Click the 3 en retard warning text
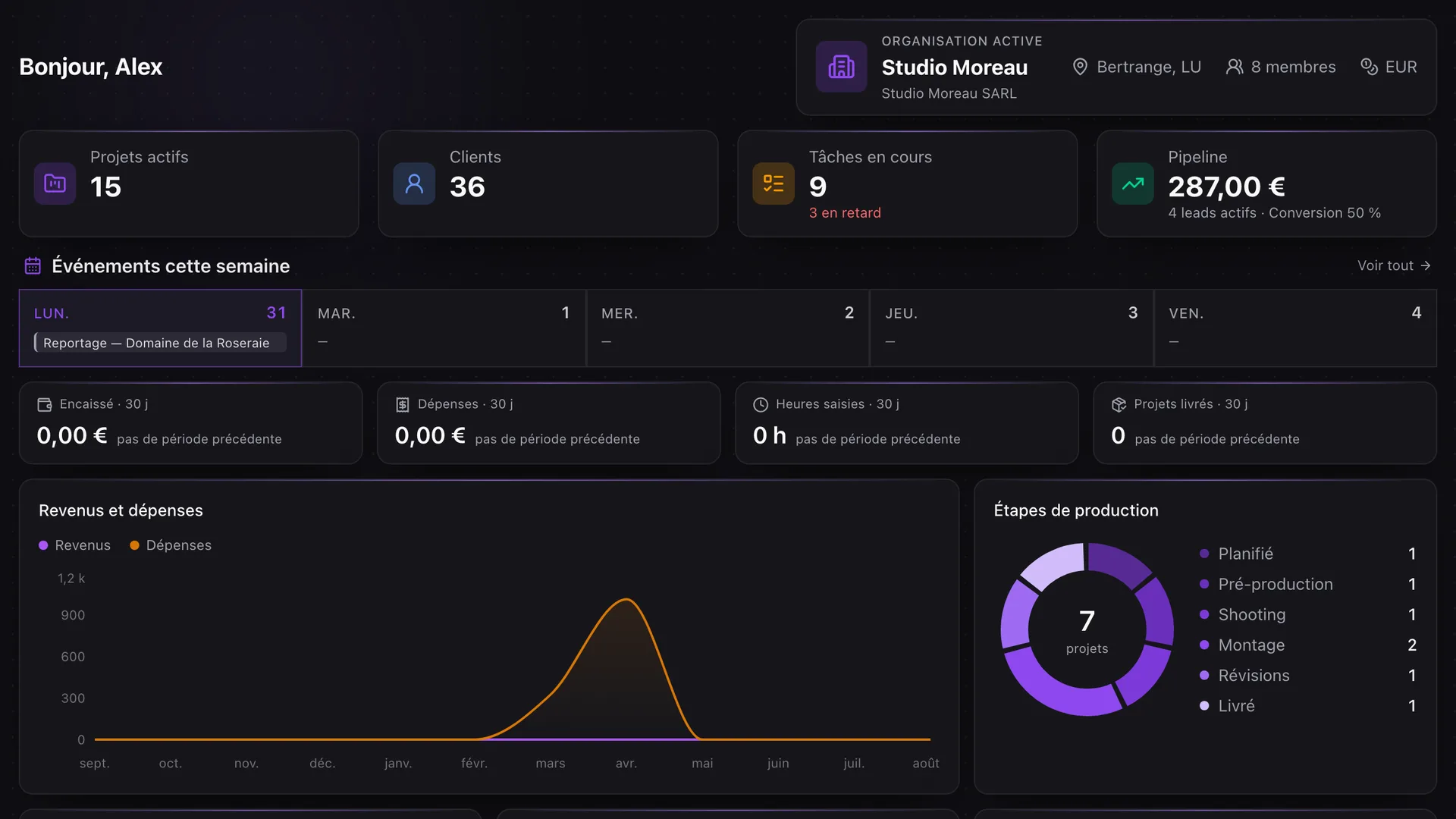The image size is (1456, 819). coord(845,213)
